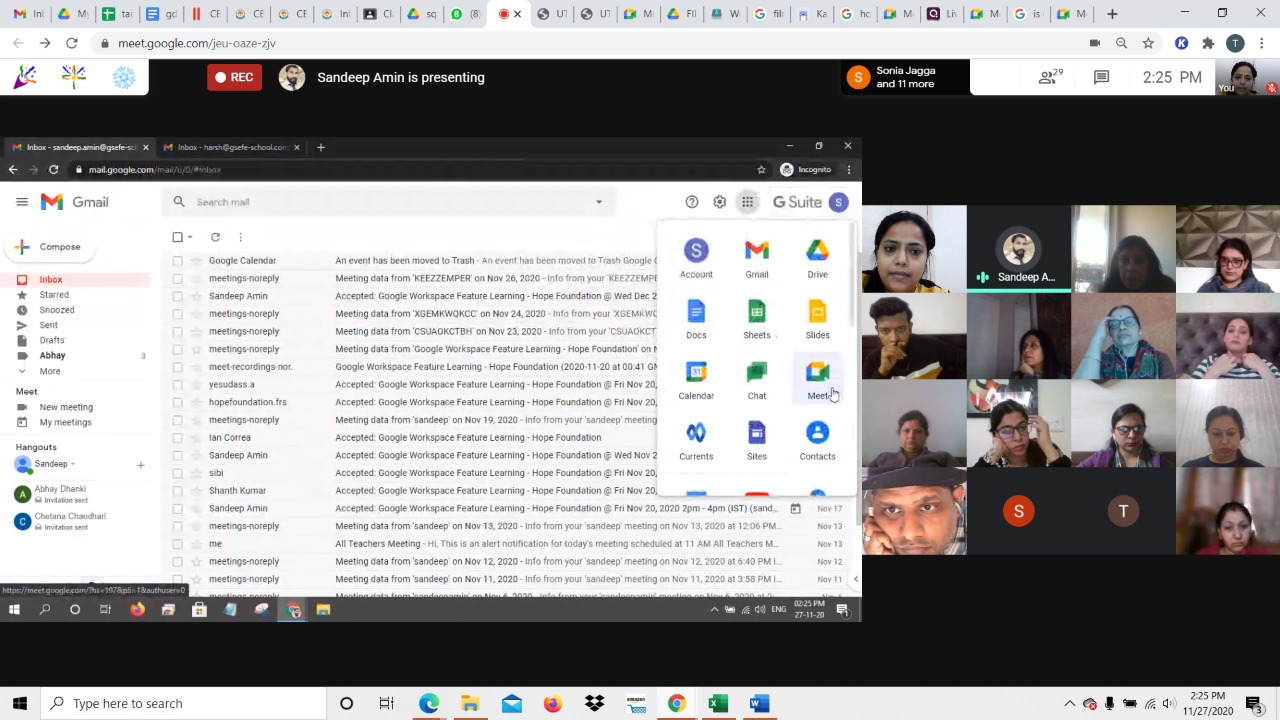Open Currents from the Google apps panel
The height and width of the screenshot is (720, 1280).
[x=696, y=440]
